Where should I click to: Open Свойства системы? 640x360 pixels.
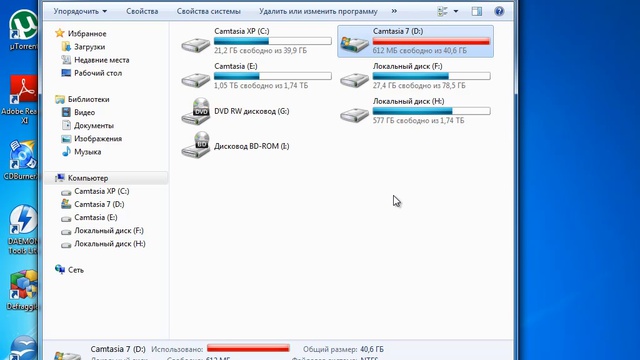[209, 11]
